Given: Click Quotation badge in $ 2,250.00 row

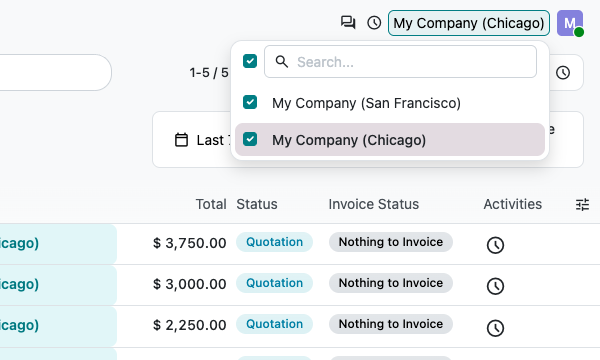Looking at the screenshot, I should pos(274,324).
